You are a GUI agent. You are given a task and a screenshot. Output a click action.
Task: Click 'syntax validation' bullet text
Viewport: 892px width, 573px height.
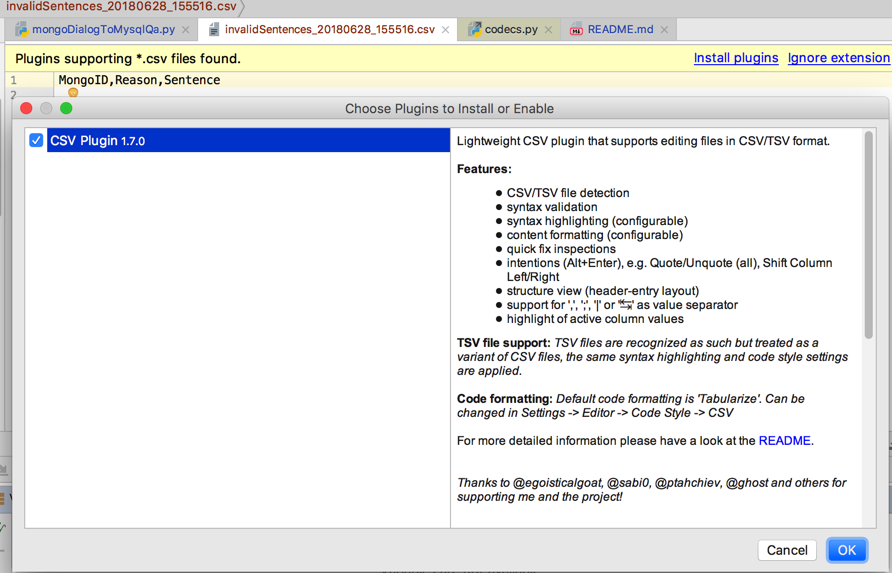click(552, 207)
